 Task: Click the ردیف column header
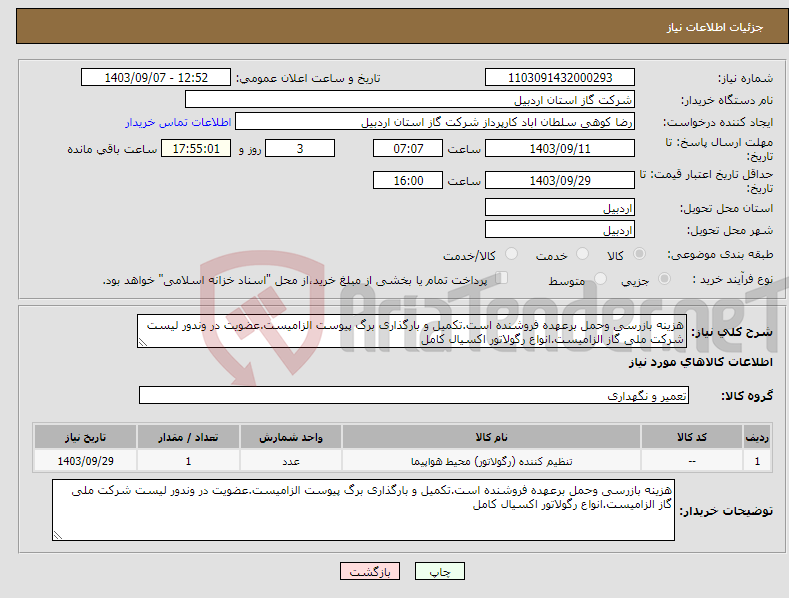[757, 437]
